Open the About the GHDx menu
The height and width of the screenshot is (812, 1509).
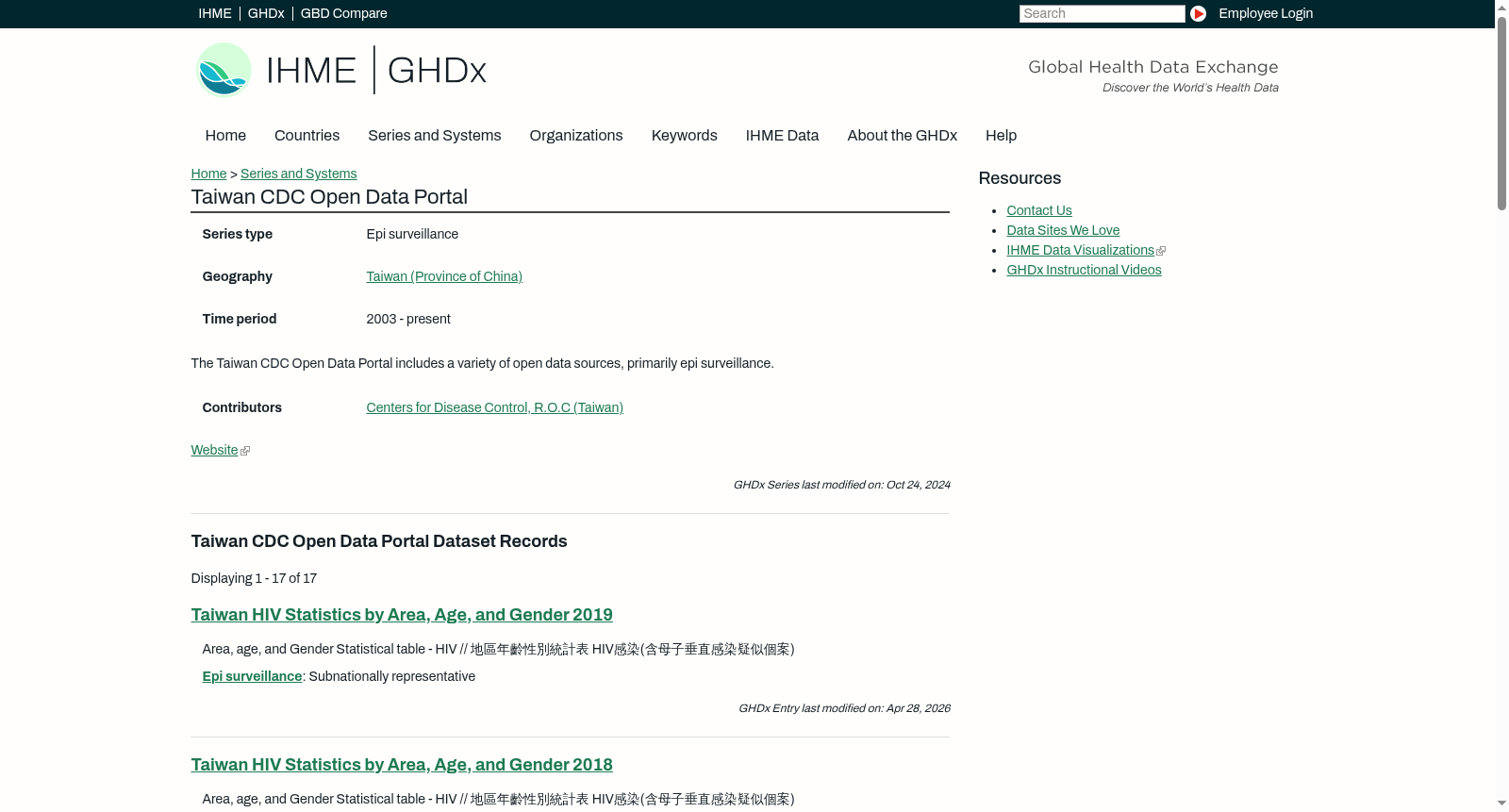(x=902, y=135)
